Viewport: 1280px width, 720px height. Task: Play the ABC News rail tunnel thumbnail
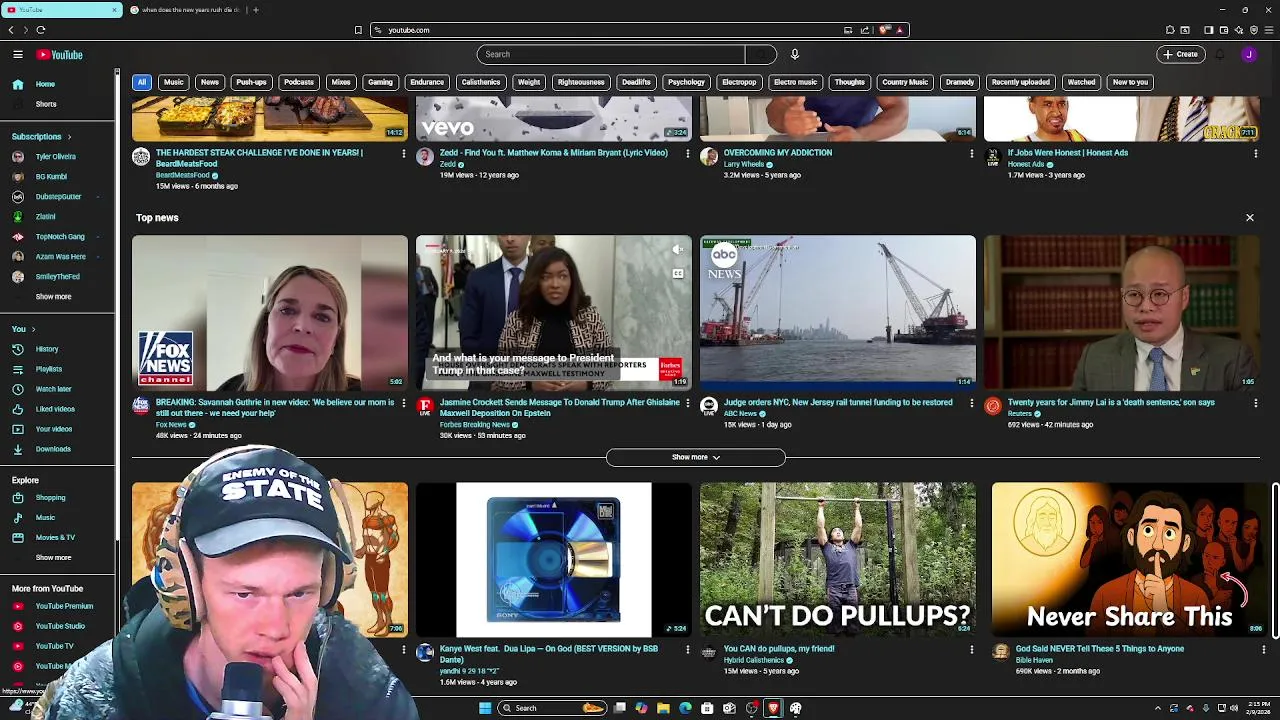point(838,312)
